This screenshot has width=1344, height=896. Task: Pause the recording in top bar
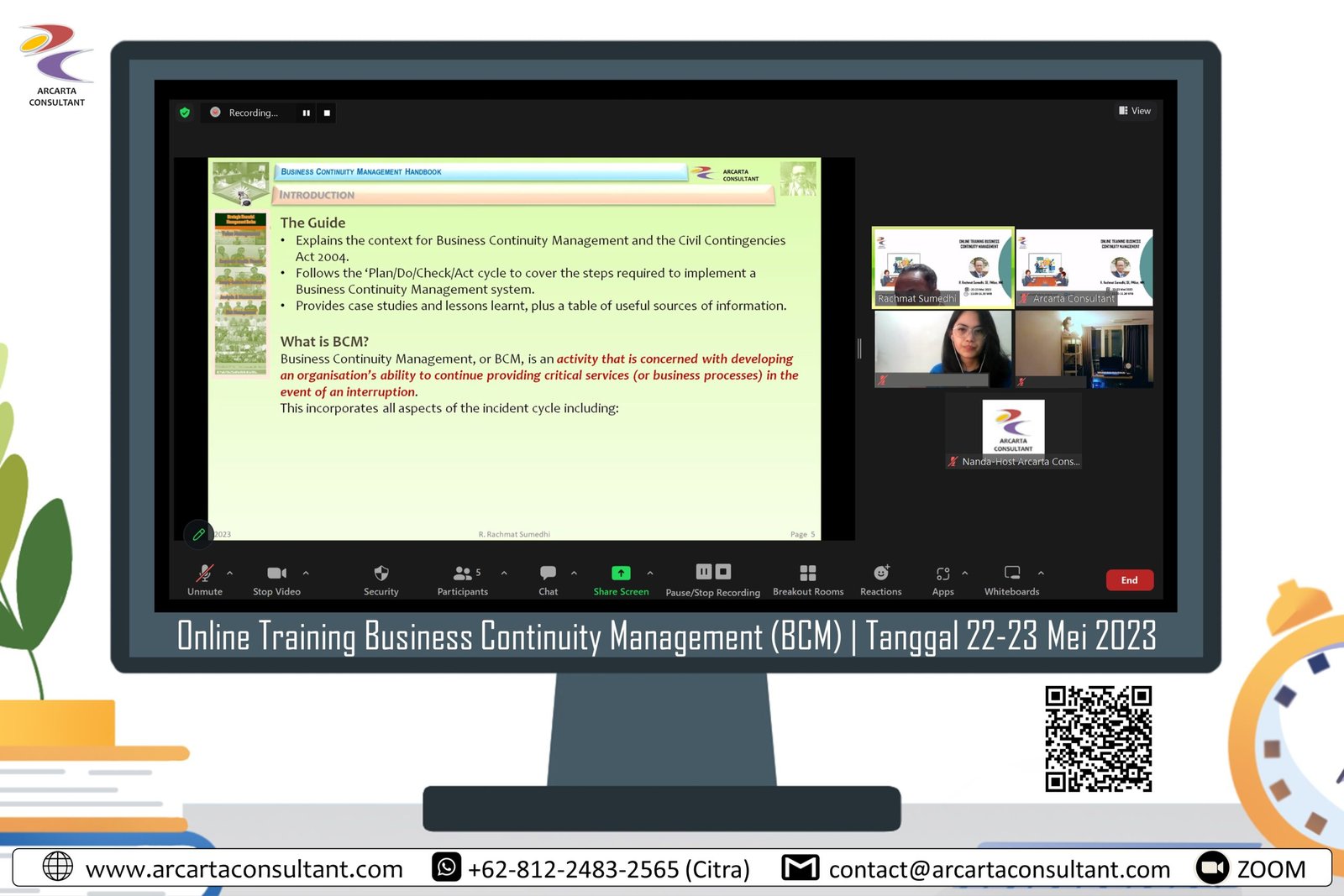tap(306, 113)
